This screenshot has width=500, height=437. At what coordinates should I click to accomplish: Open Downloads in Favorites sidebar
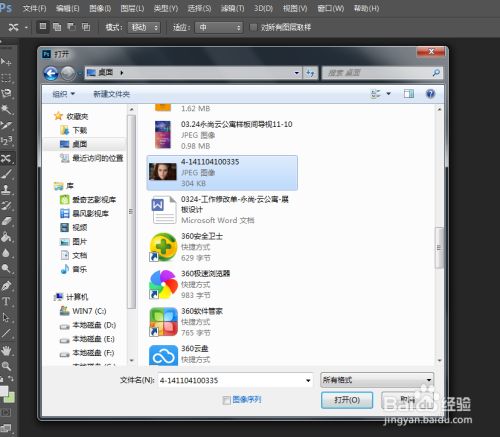[80, 130]
